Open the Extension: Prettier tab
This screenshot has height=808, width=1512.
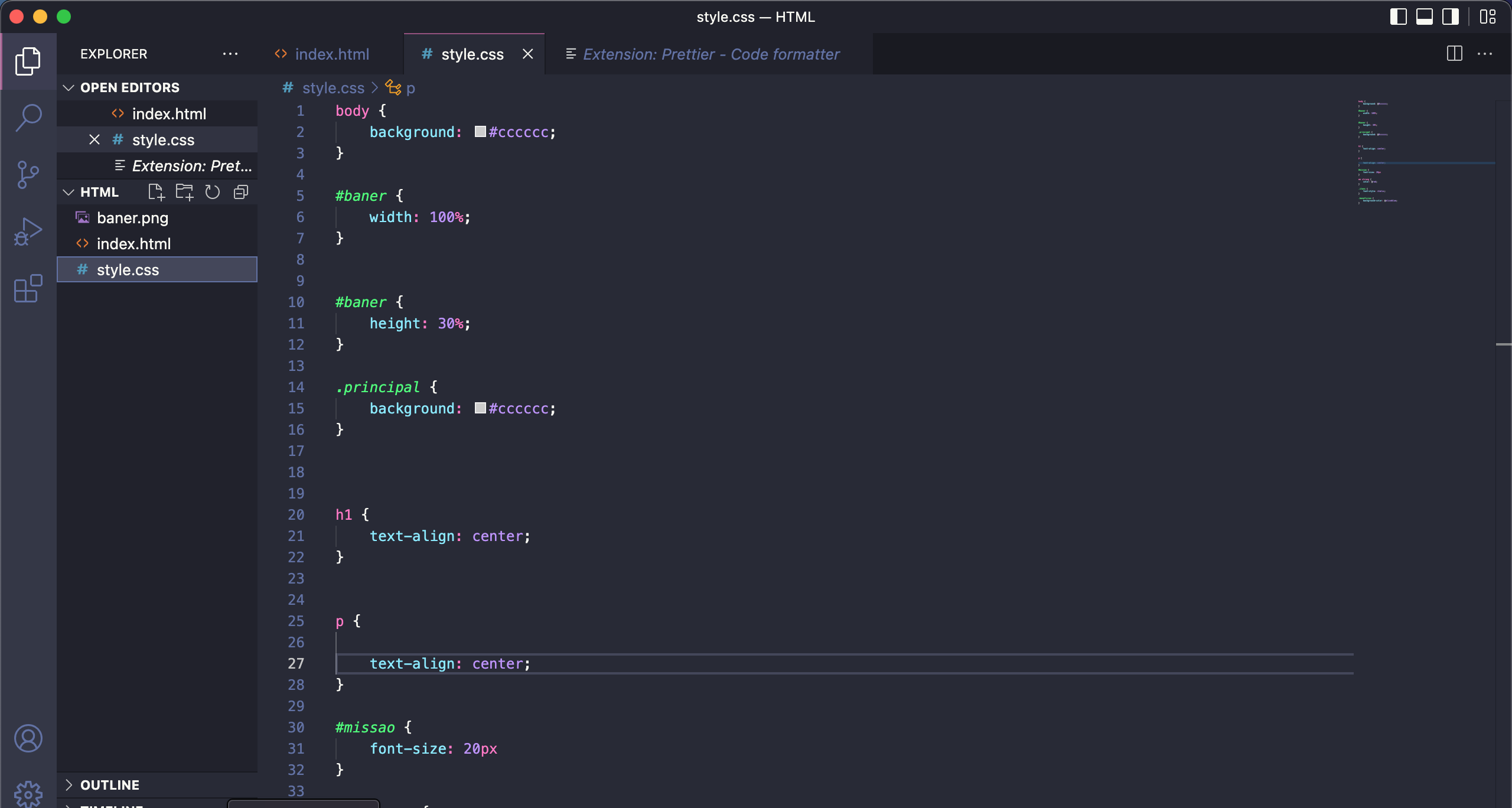pos(709,54)
